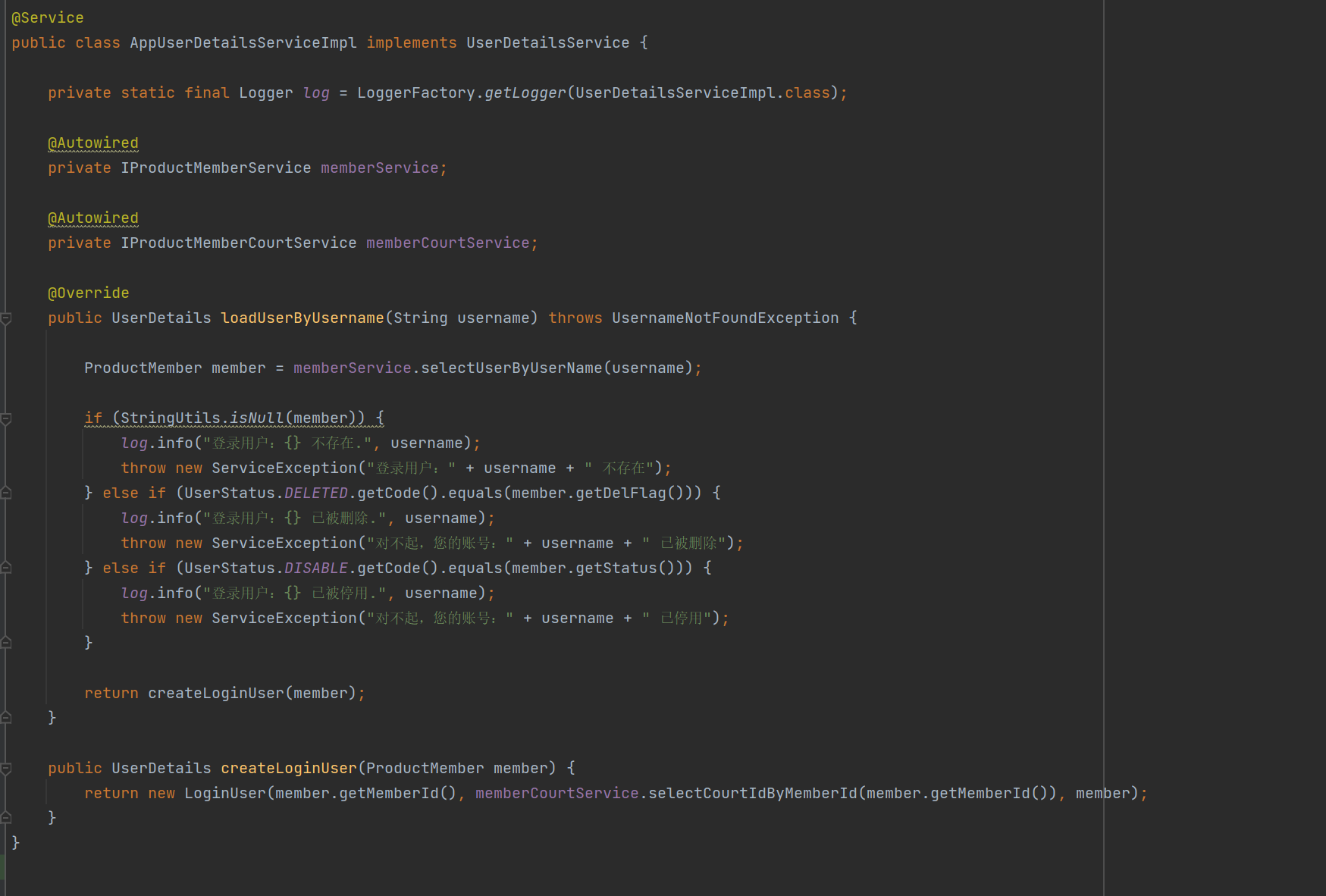Click the IProductMemberCourtService type name

coord(239,243)
